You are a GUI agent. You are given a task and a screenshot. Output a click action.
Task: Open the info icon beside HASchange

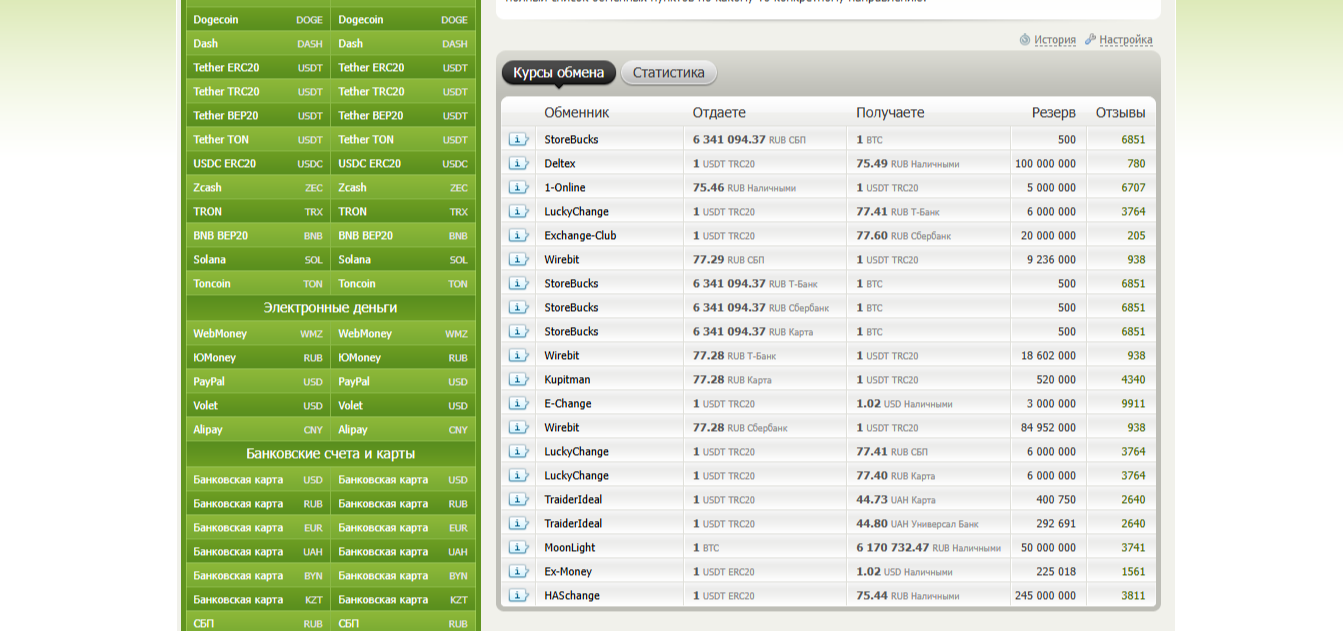pos(518,595)
